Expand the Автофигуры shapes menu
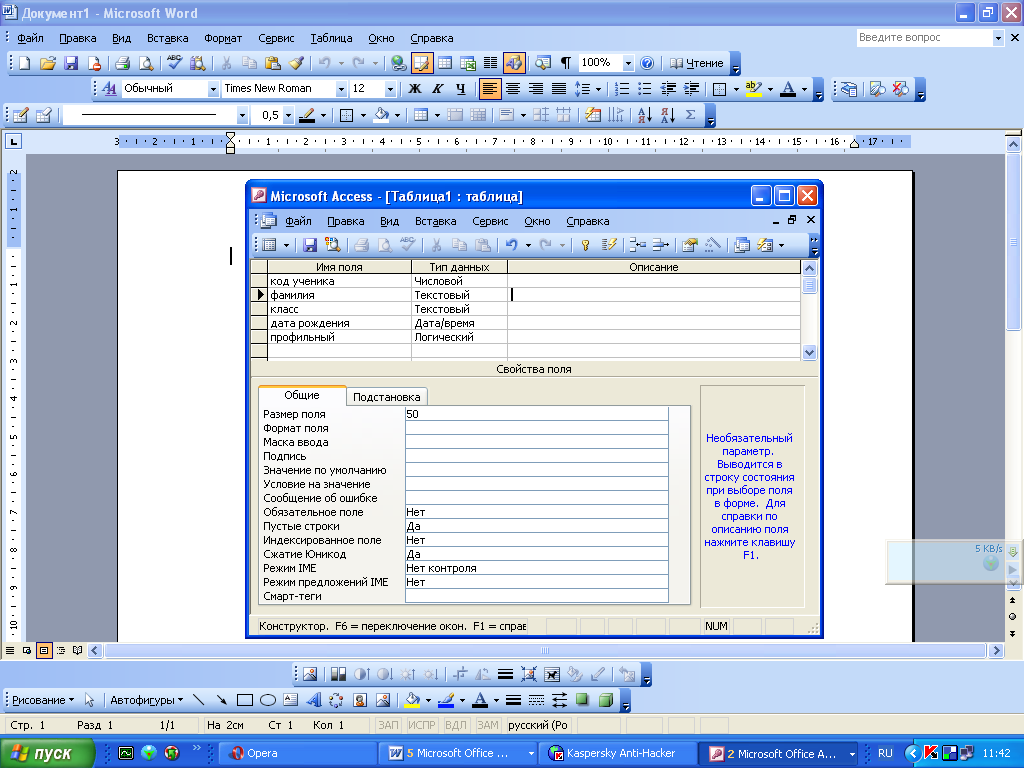 (146, 700)
